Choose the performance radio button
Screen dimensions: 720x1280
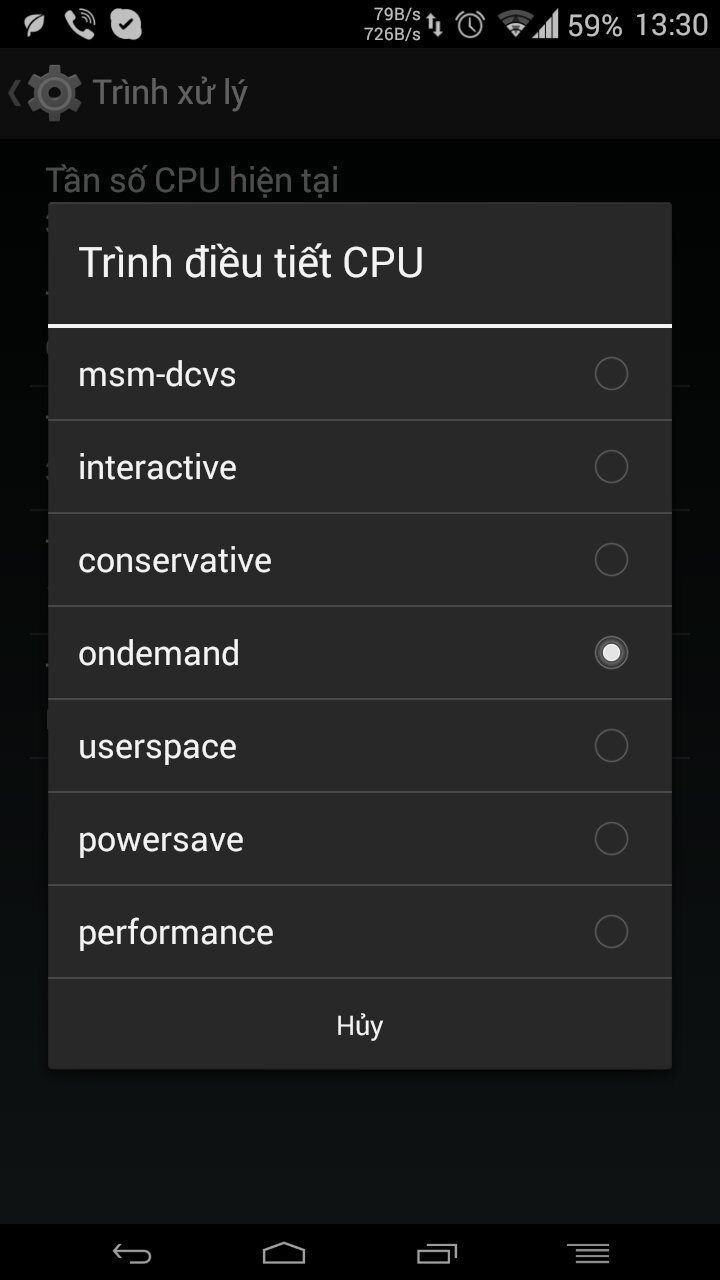pos(611,932)
